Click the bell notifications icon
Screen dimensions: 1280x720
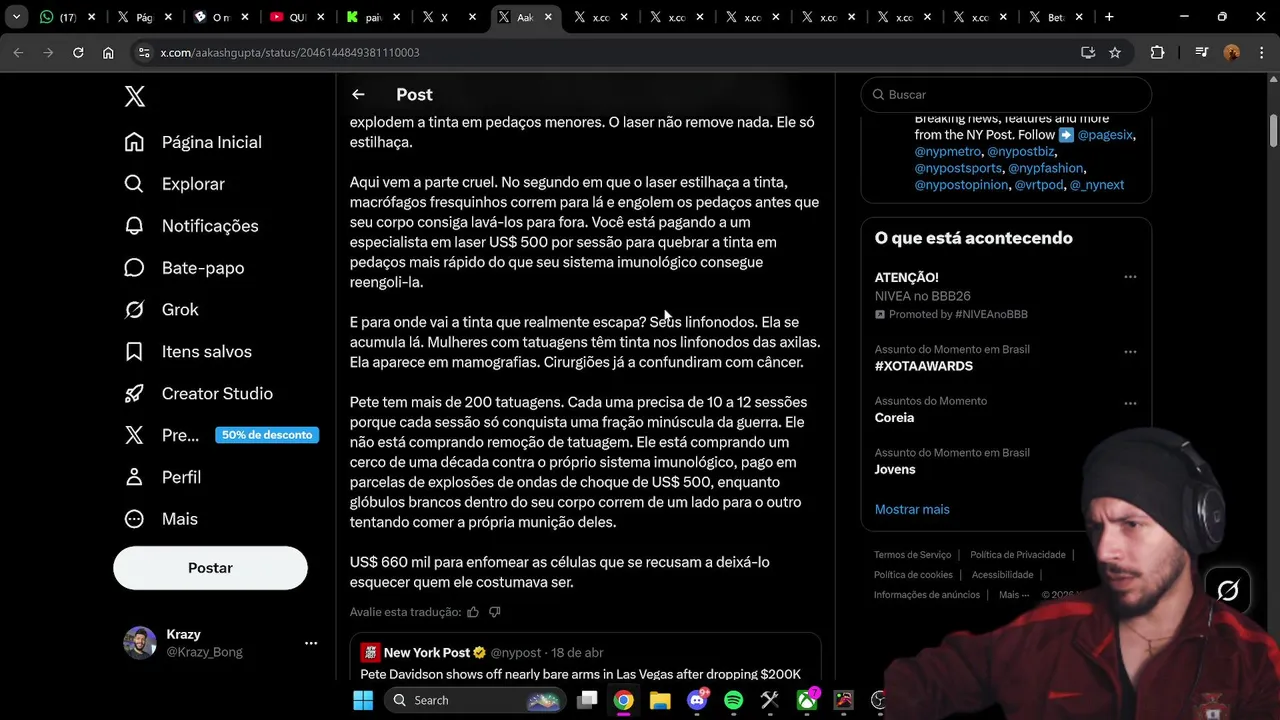pyautogui.click(x=134, y=226)
